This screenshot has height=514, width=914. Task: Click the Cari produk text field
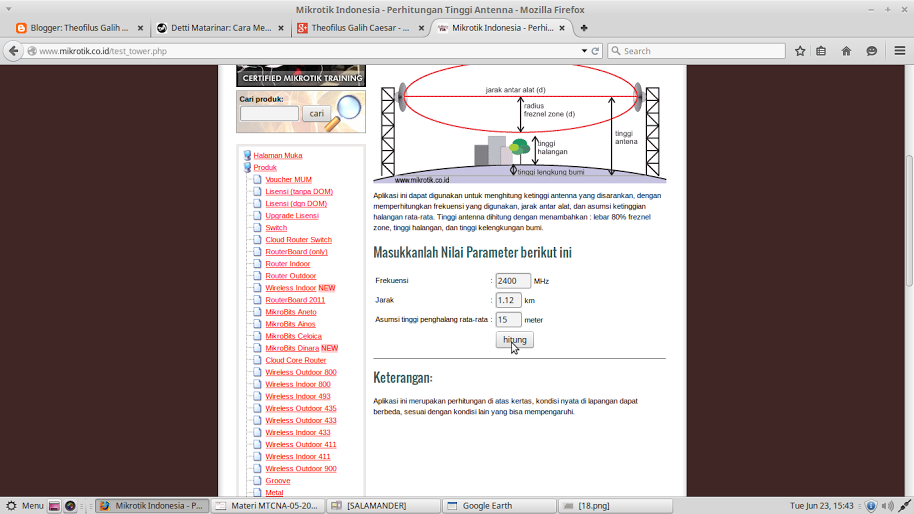pos(269,114)
